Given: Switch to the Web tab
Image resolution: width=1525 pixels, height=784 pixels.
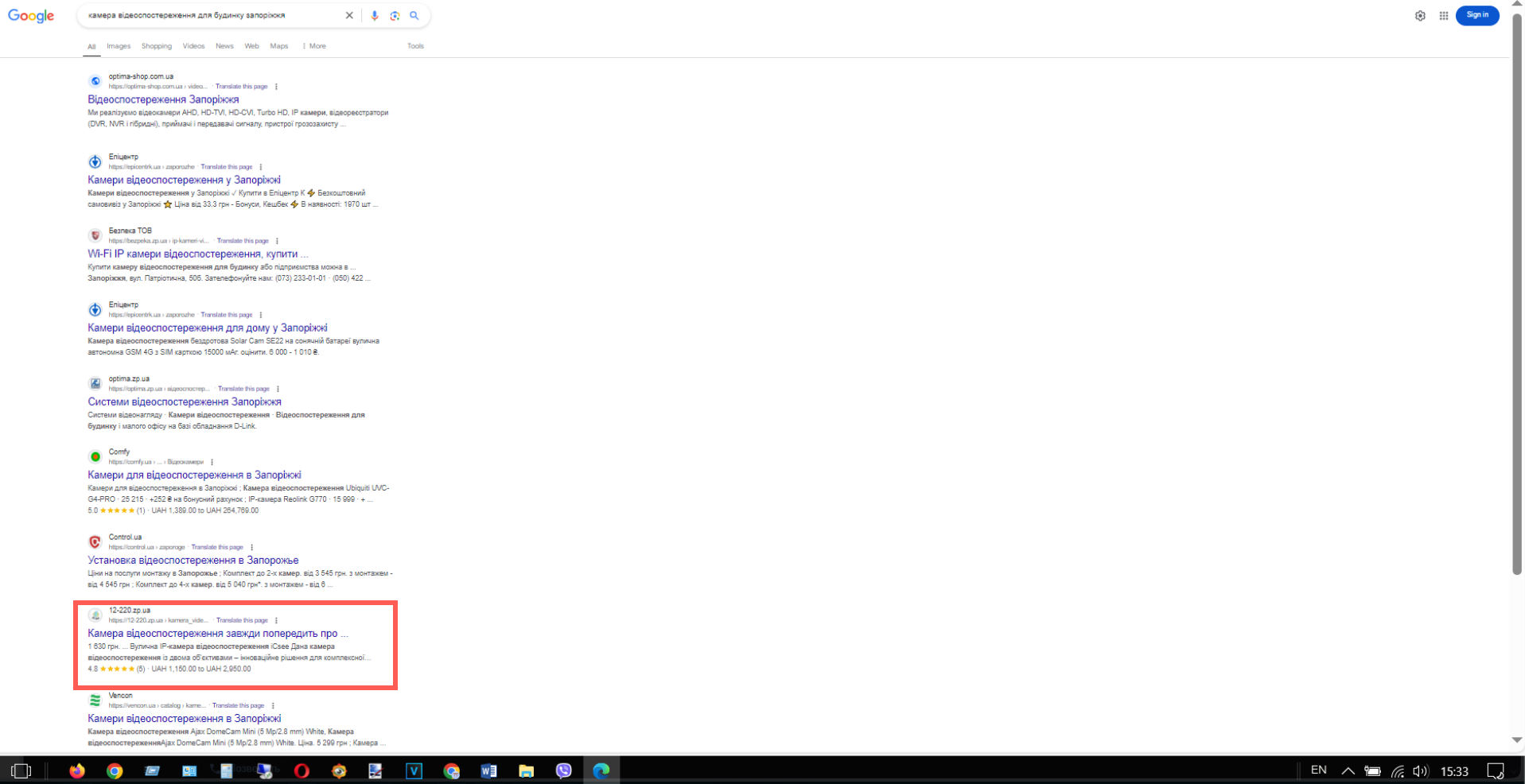Looking at the screenshot, I should (x=251, y=46).
